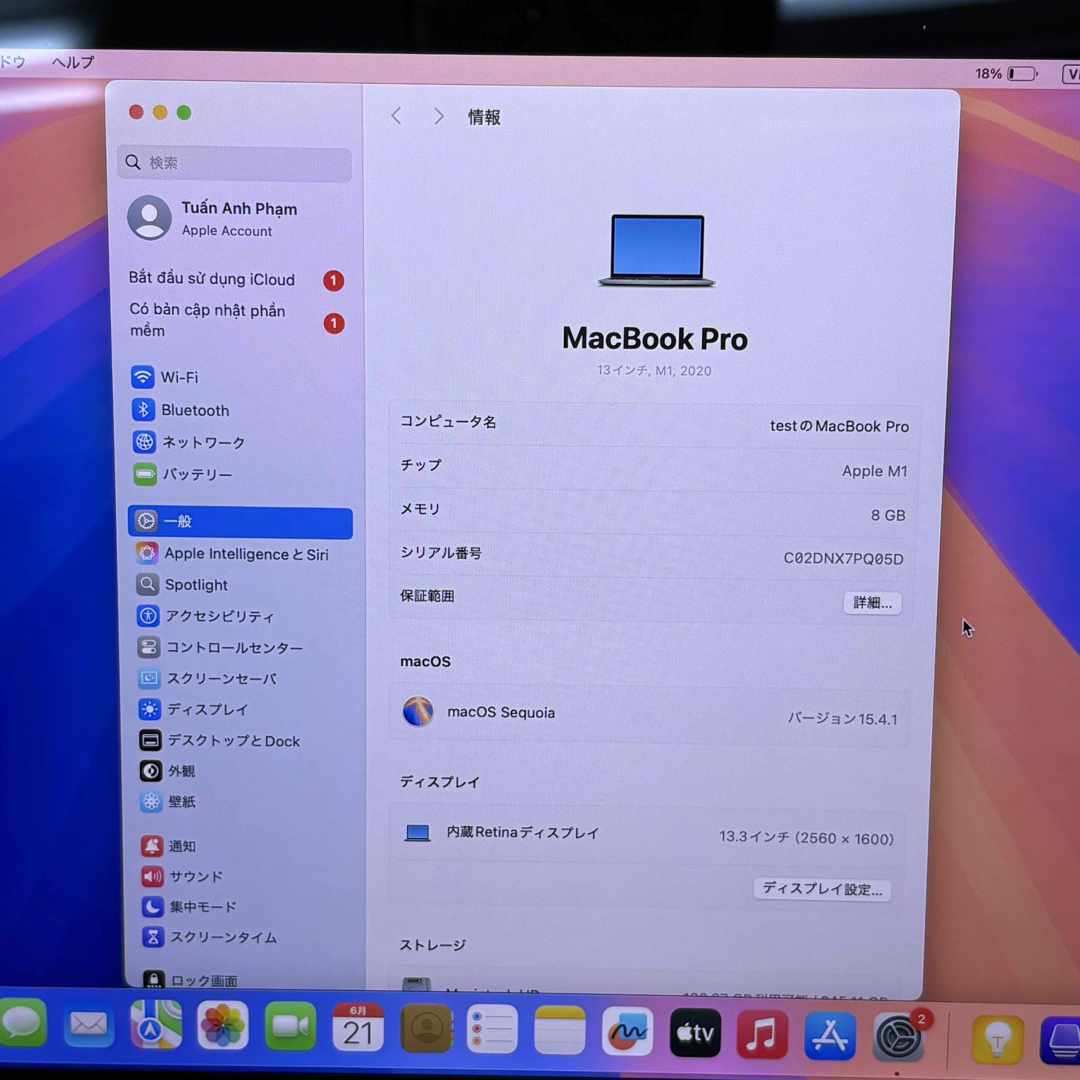1080x1080 pixels.
Task: Click the ディスプレイ設定... button
Action: pyautogui.click(x=822, y=889)
